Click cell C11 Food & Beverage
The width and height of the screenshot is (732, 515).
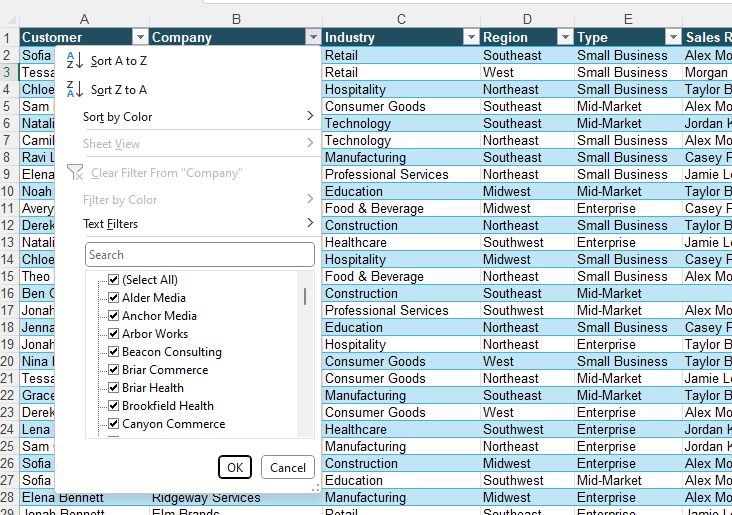point(401,208)
